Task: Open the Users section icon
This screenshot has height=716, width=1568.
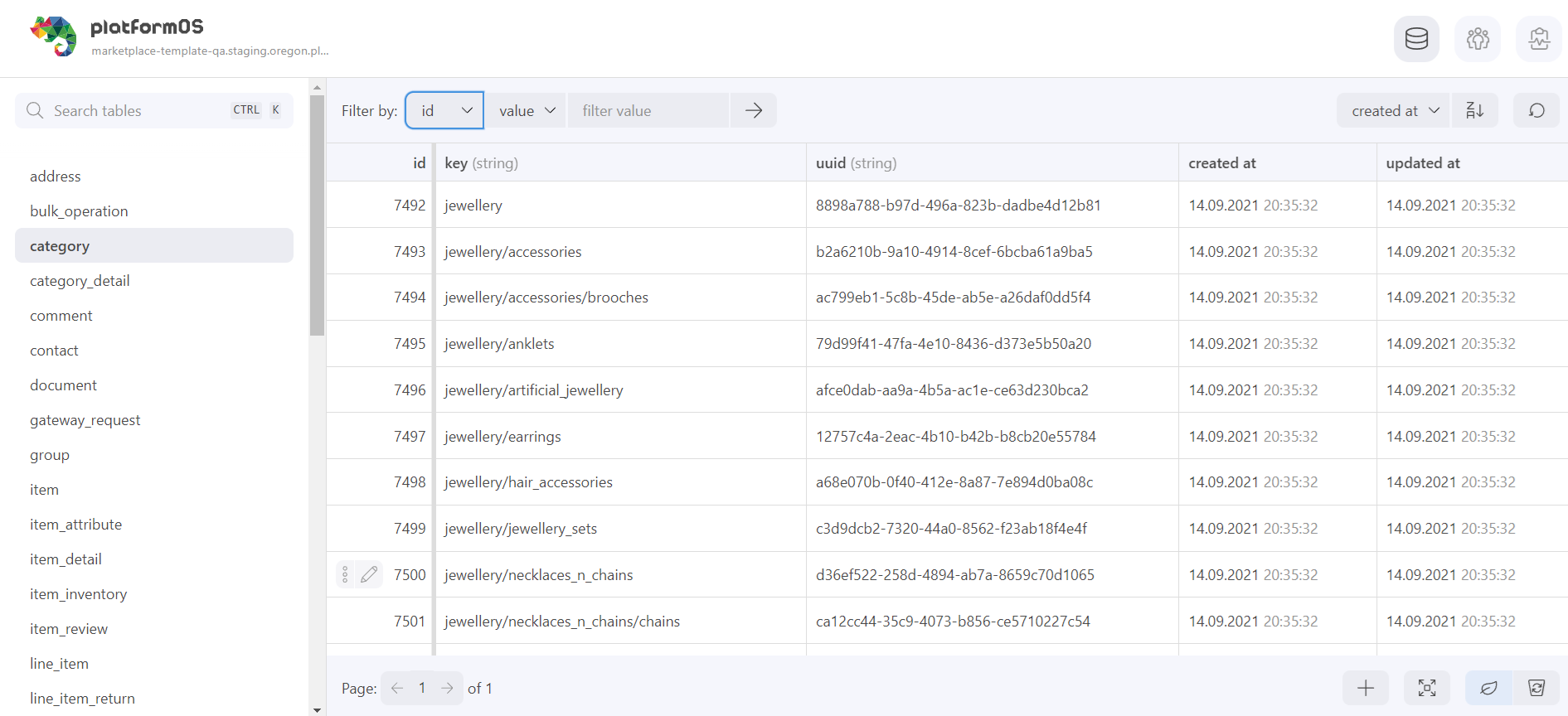Action: (x=1478, y=39)
